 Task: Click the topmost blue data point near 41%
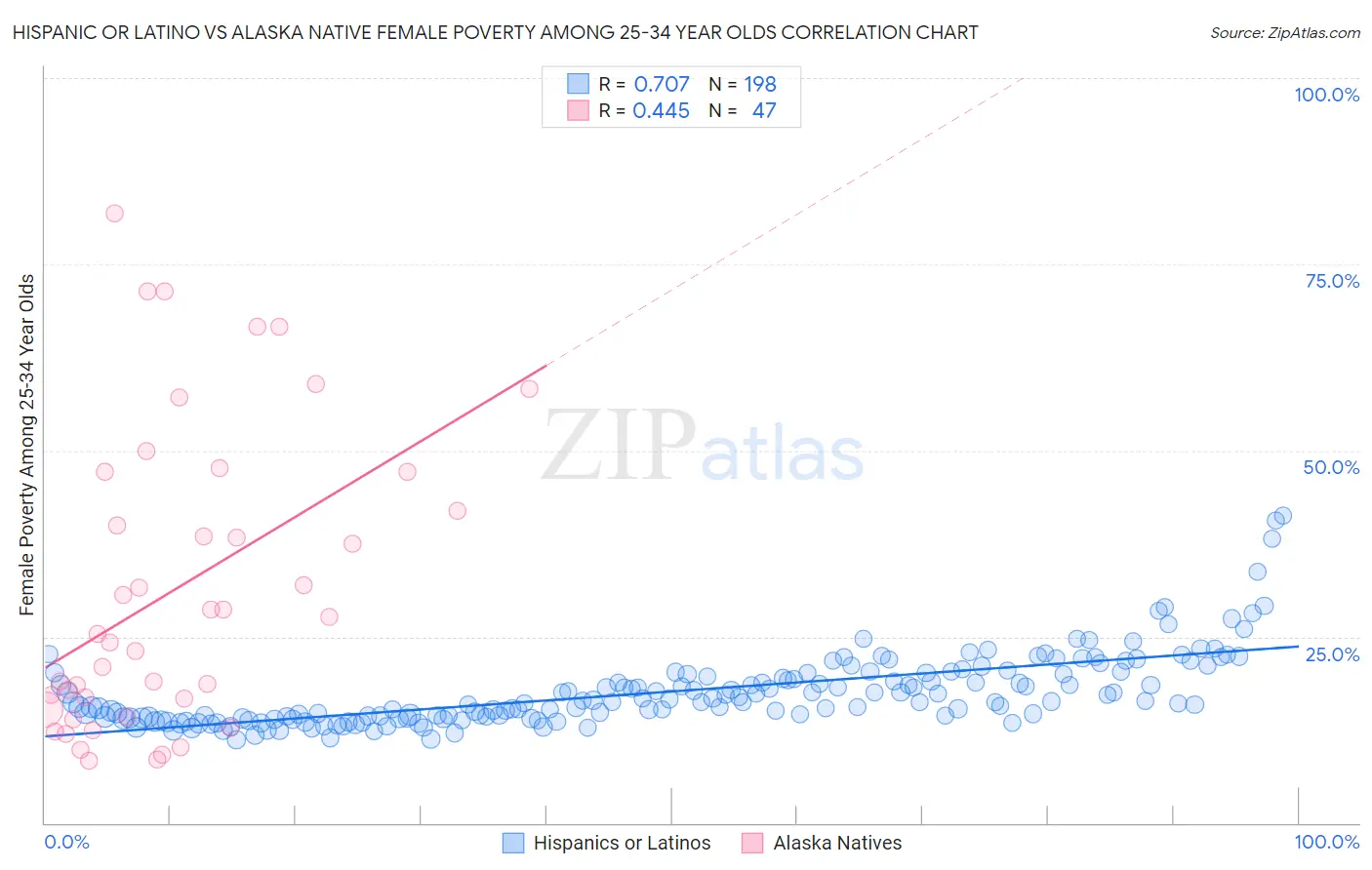(1283, 515)
